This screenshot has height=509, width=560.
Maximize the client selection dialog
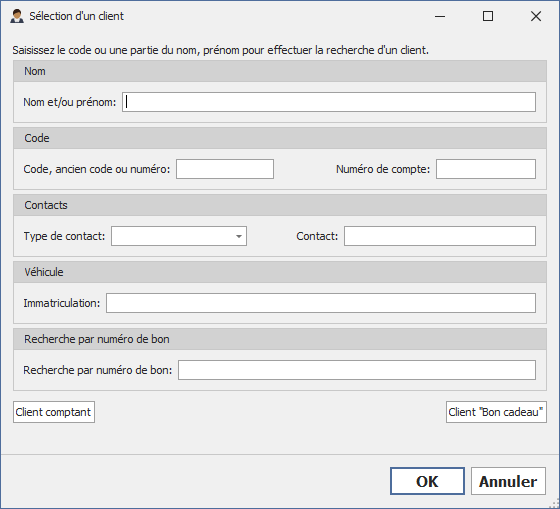[x=488, y=16]
